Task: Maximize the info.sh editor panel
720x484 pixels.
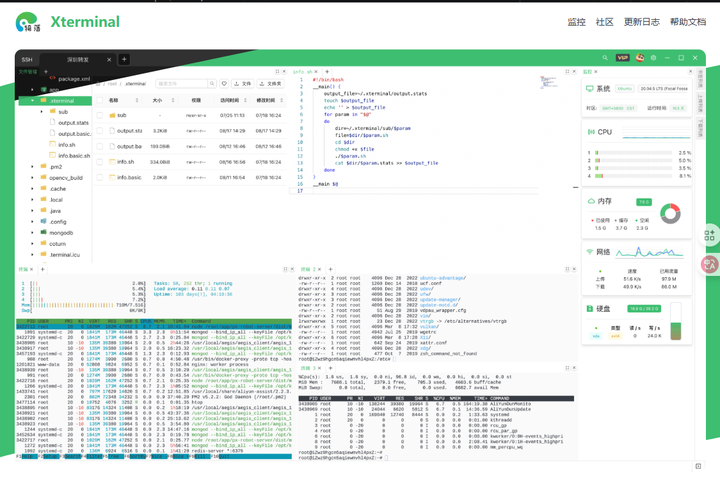Action: click(567, 72)
